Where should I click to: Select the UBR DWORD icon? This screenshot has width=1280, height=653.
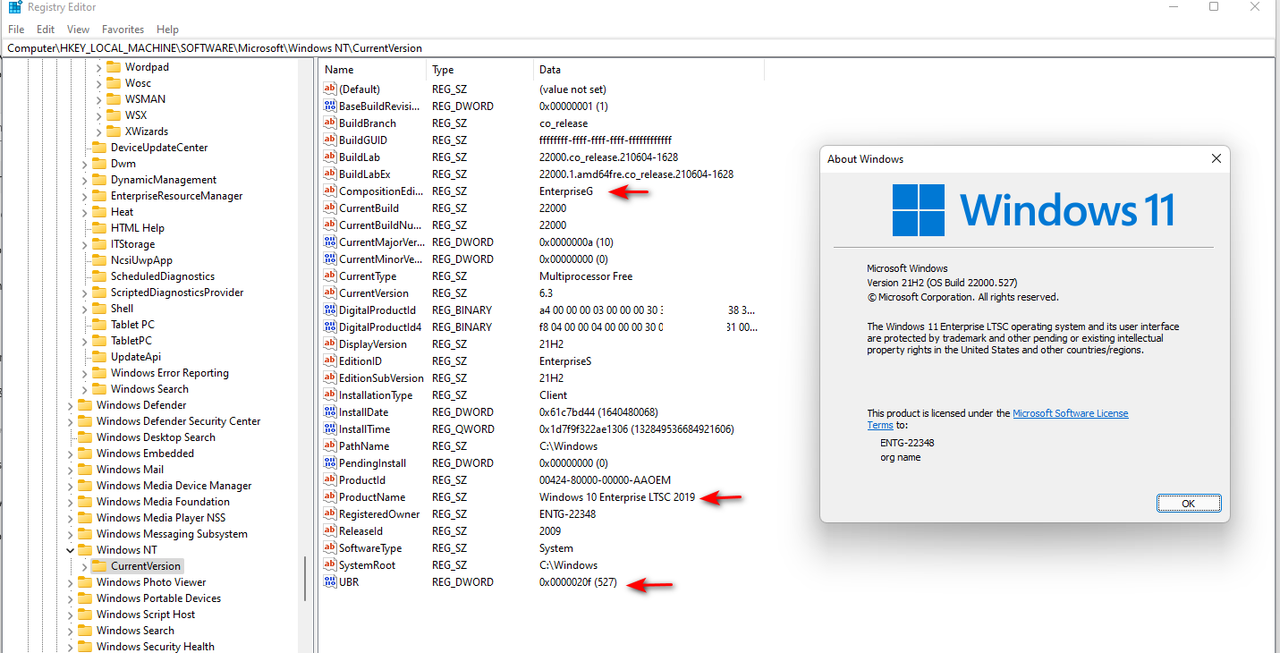pyautogui.click(x=331, y=582)
